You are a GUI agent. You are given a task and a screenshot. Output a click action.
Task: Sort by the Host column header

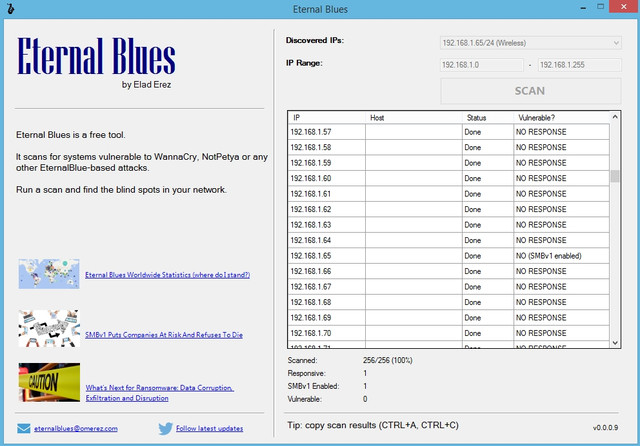tap(413, 118)
